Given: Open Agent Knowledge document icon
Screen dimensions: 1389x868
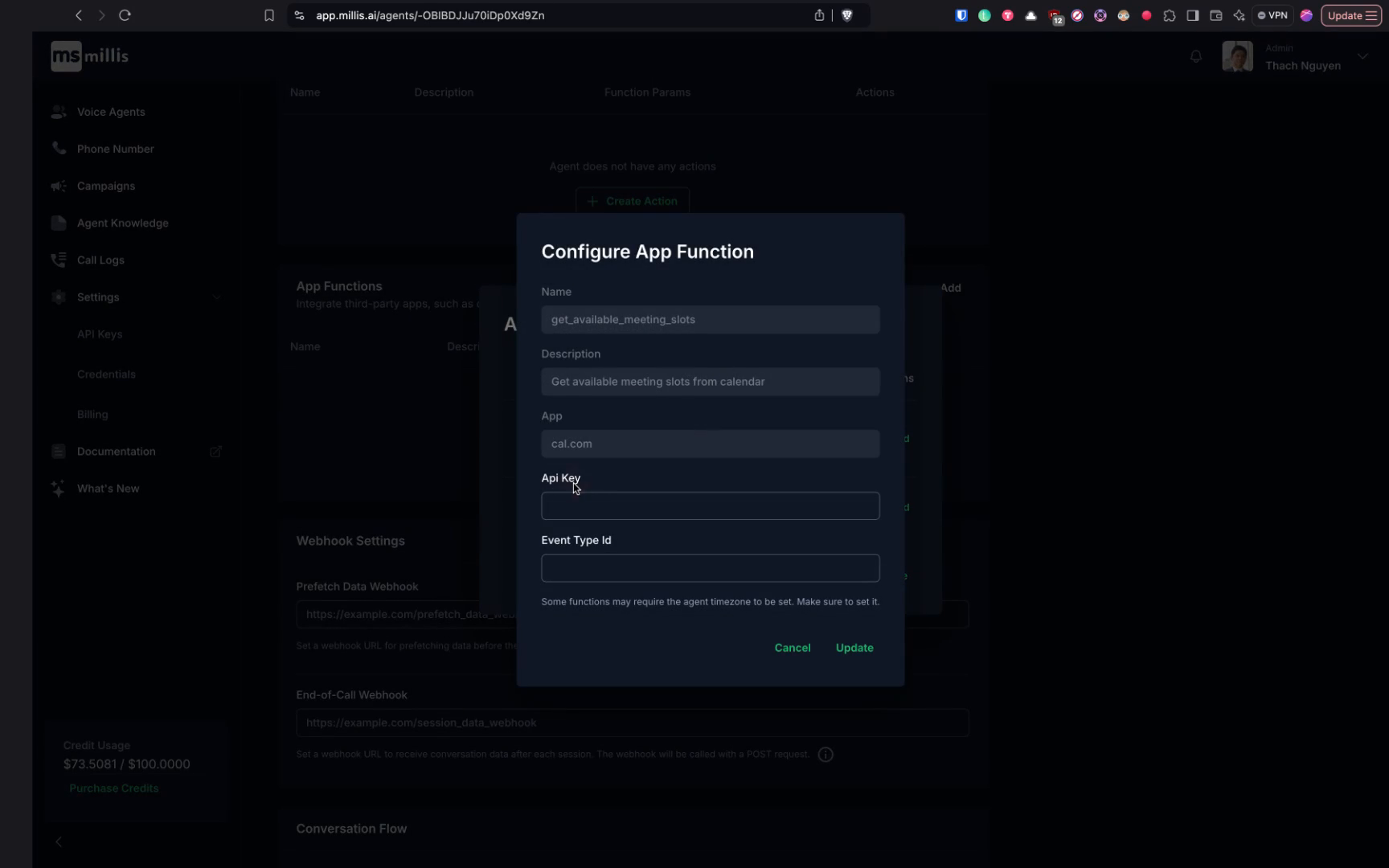Looking at the screenshot, I should click(x=58, y=223).
